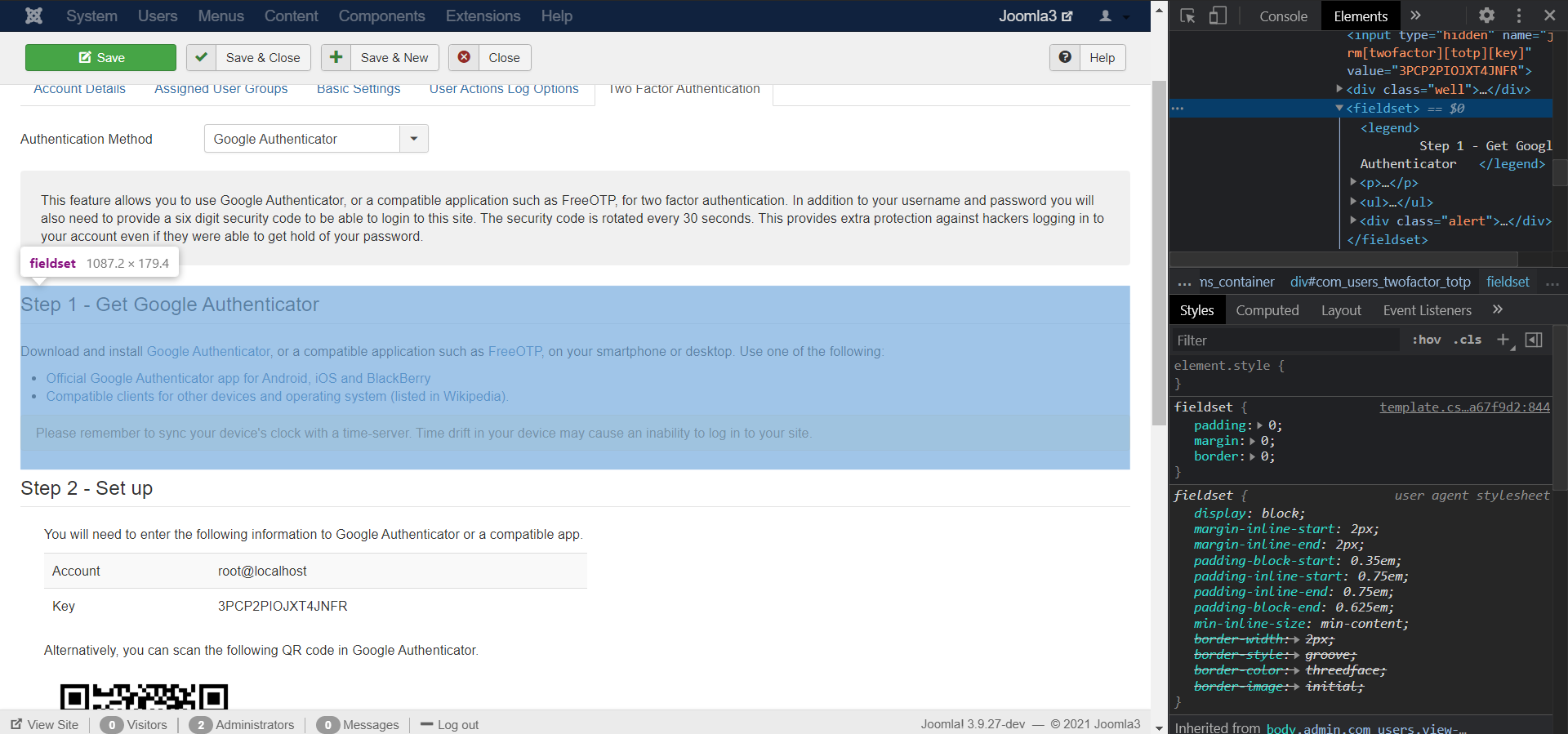Image resolution: width=1568 pixels, height=734 pixels.
Task: Toggle computed styles sidebar icon
Action: (x=1534, y=340)
